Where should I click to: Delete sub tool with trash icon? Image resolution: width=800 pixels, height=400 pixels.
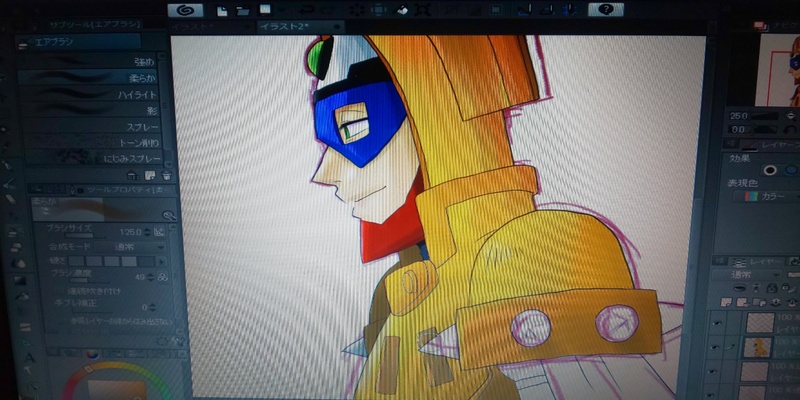click(166, 176)
